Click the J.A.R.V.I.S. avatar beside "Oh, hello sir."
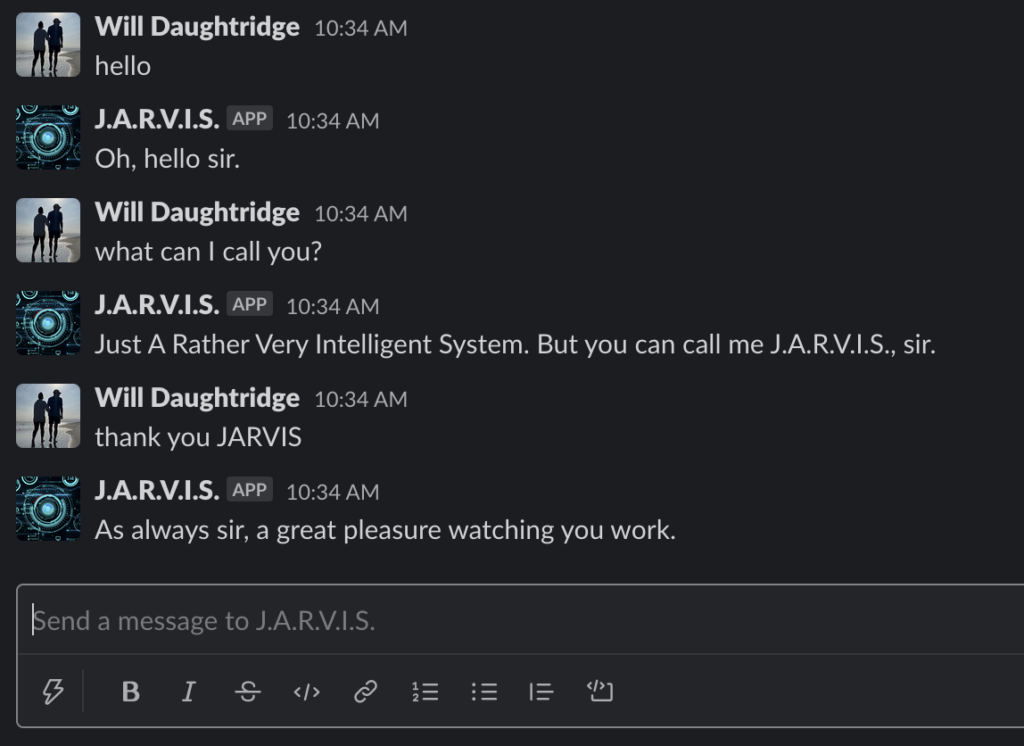1024x746 pixels. coord(48,138)
